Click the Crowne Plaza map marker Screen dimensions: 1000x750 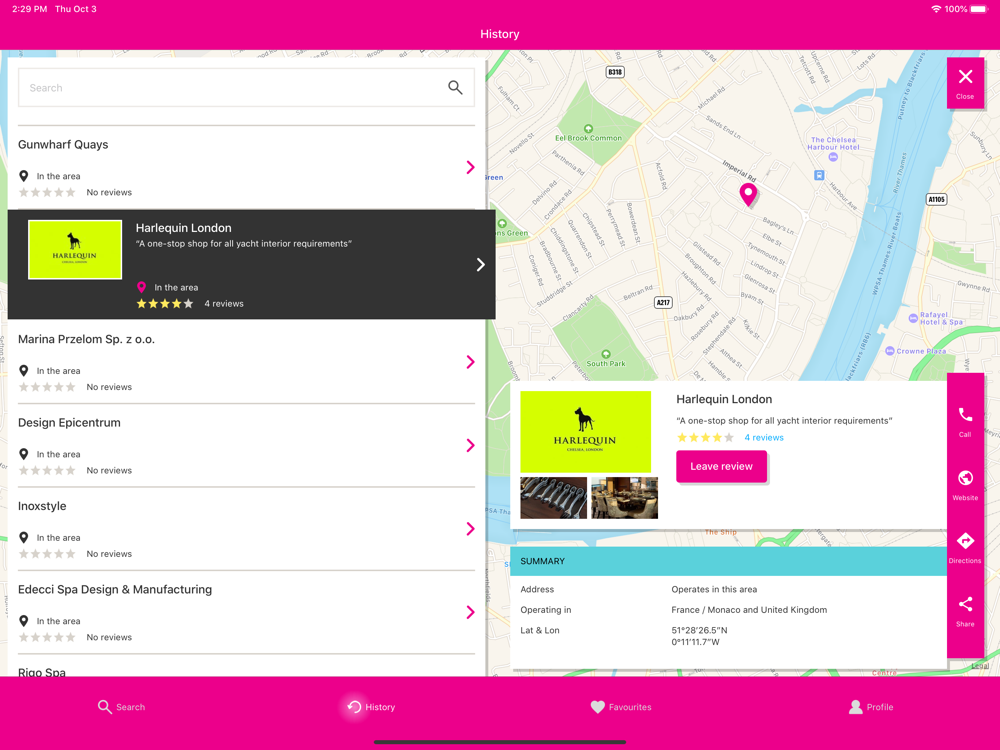(890, 351)
